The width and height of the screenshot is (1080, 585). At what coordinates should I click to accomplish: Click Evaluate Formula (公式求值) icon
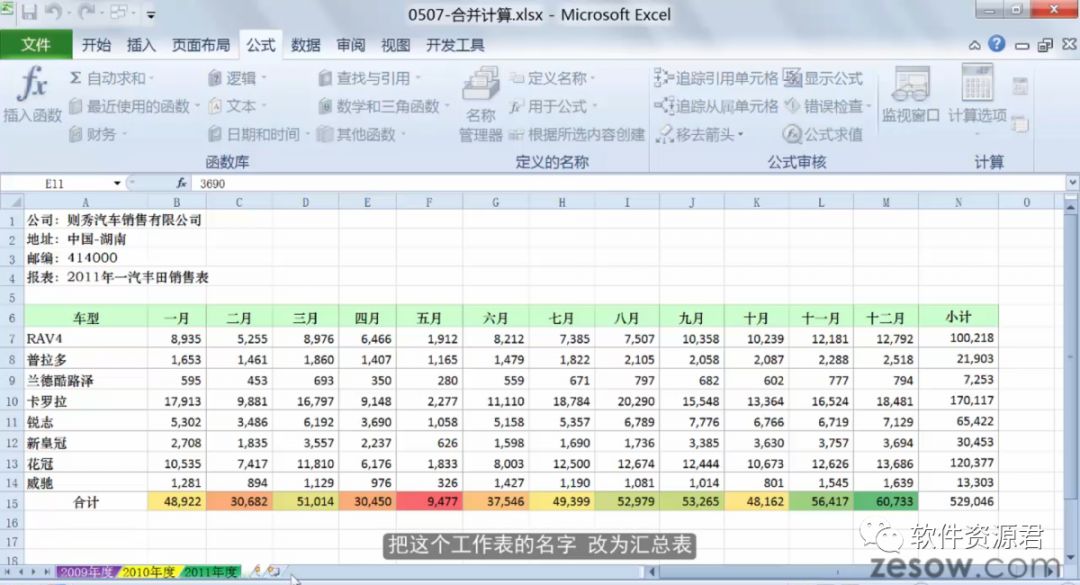[x=792, y=134]
